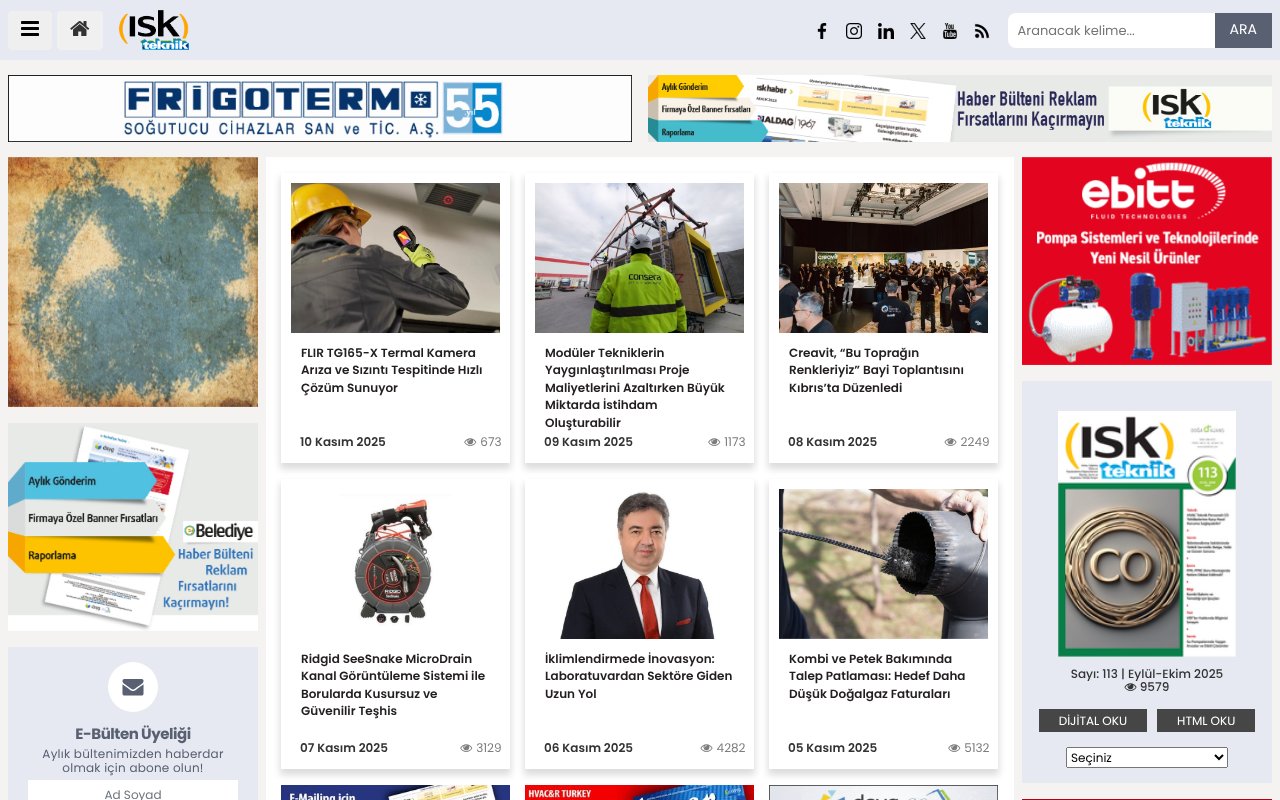Subscribe via the RSS feed icon
This screenshot has width=1280, height=800.
pyautogui.click(x=982, y=31)
